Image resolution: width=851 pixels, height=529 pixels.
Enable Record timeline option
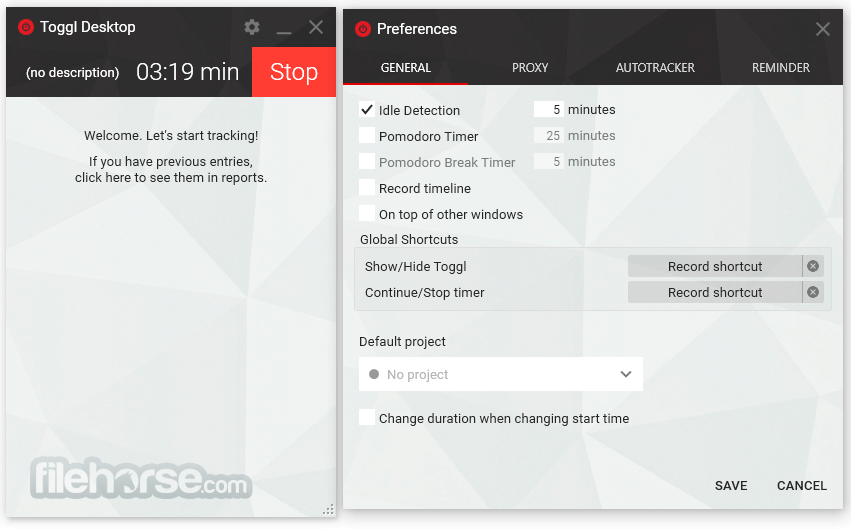coord(367,188)
